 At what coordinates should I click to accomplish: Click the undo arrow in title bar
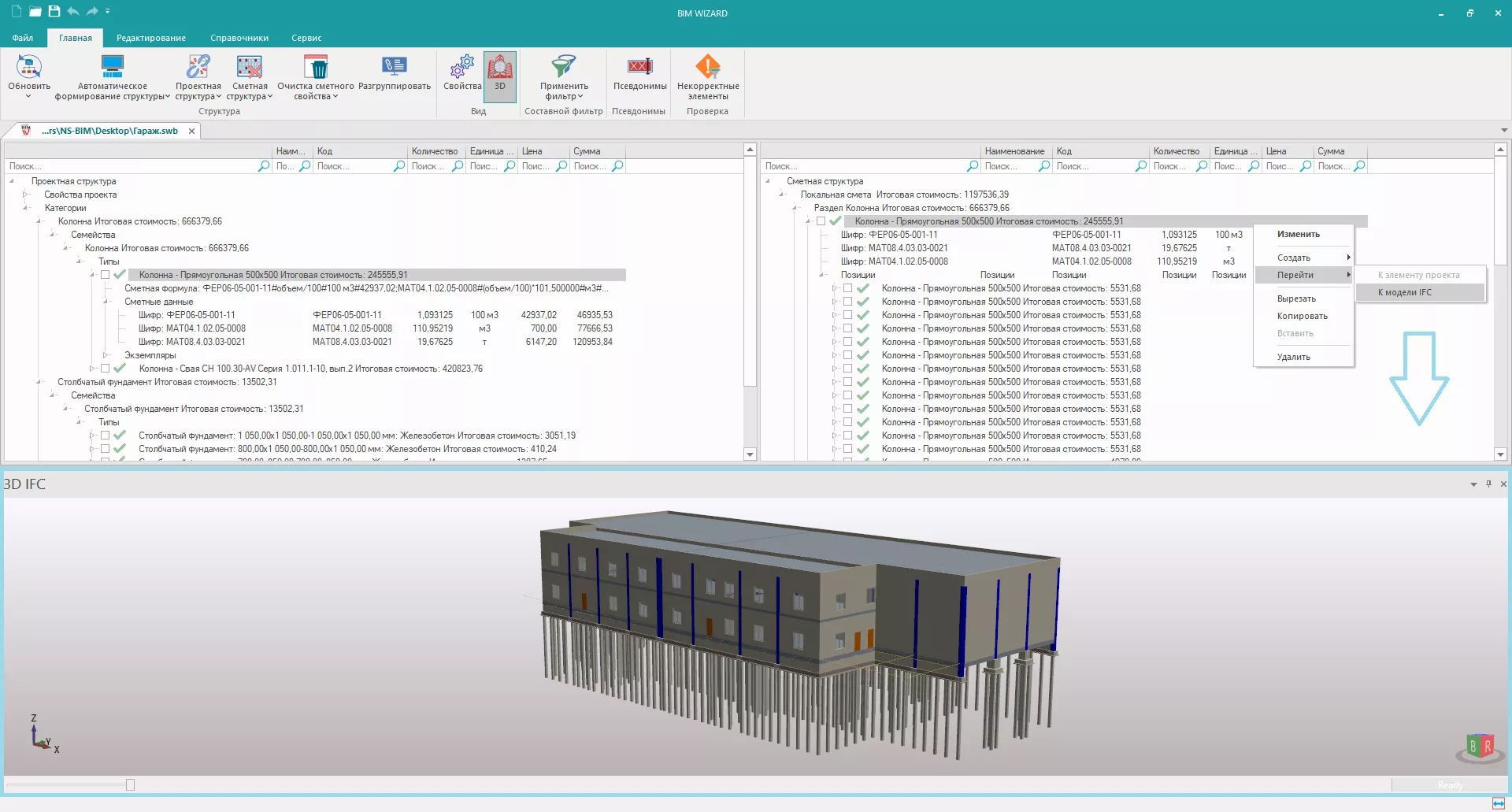pyautogui.click(x=73, y=11)
